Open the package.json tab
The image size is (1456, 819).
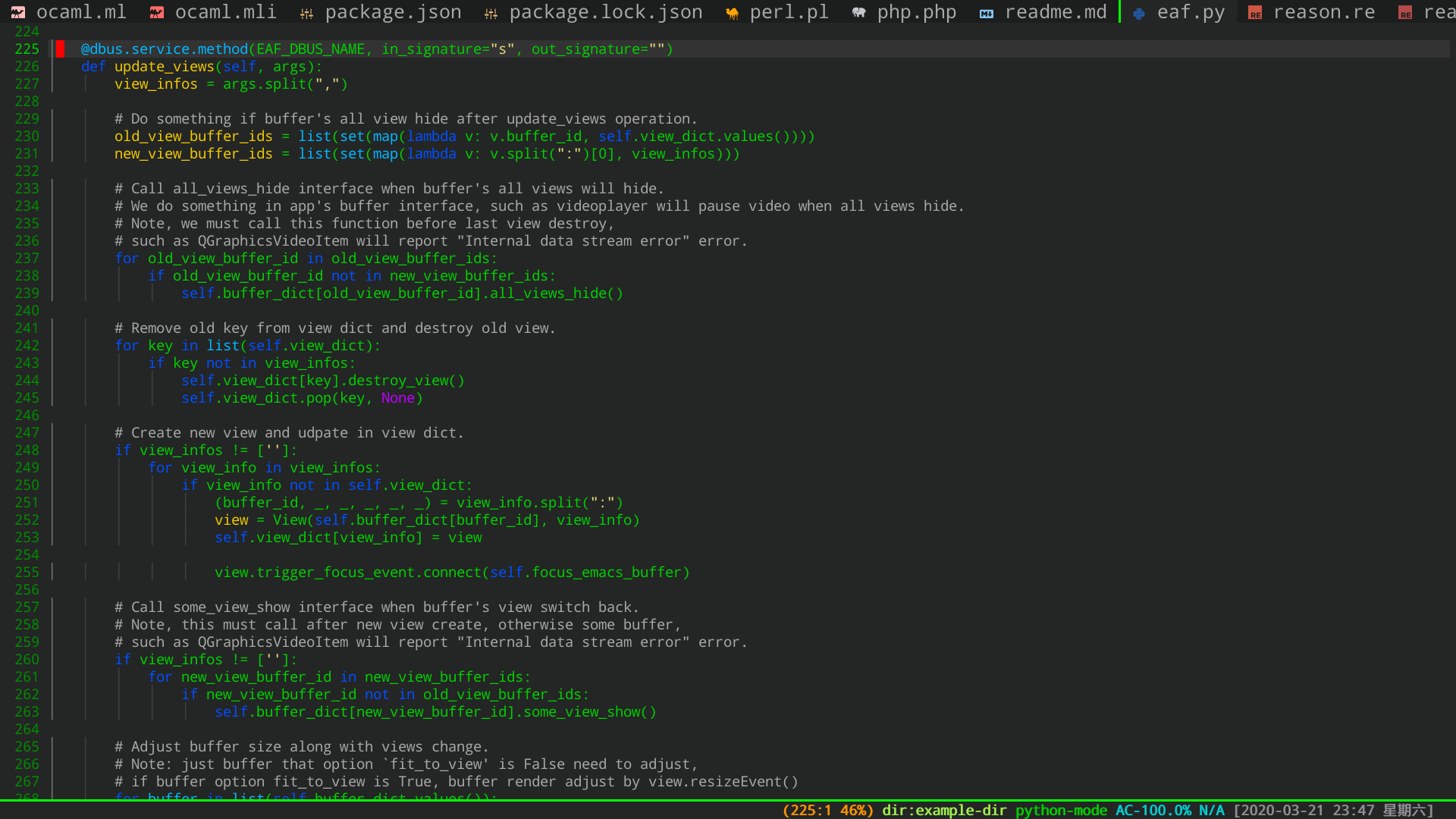[393, 13]
